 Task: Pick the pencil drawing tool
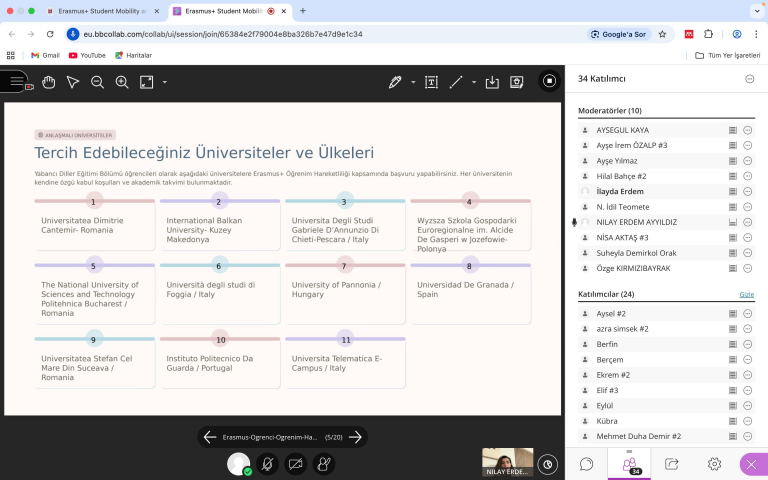(395, 82)
